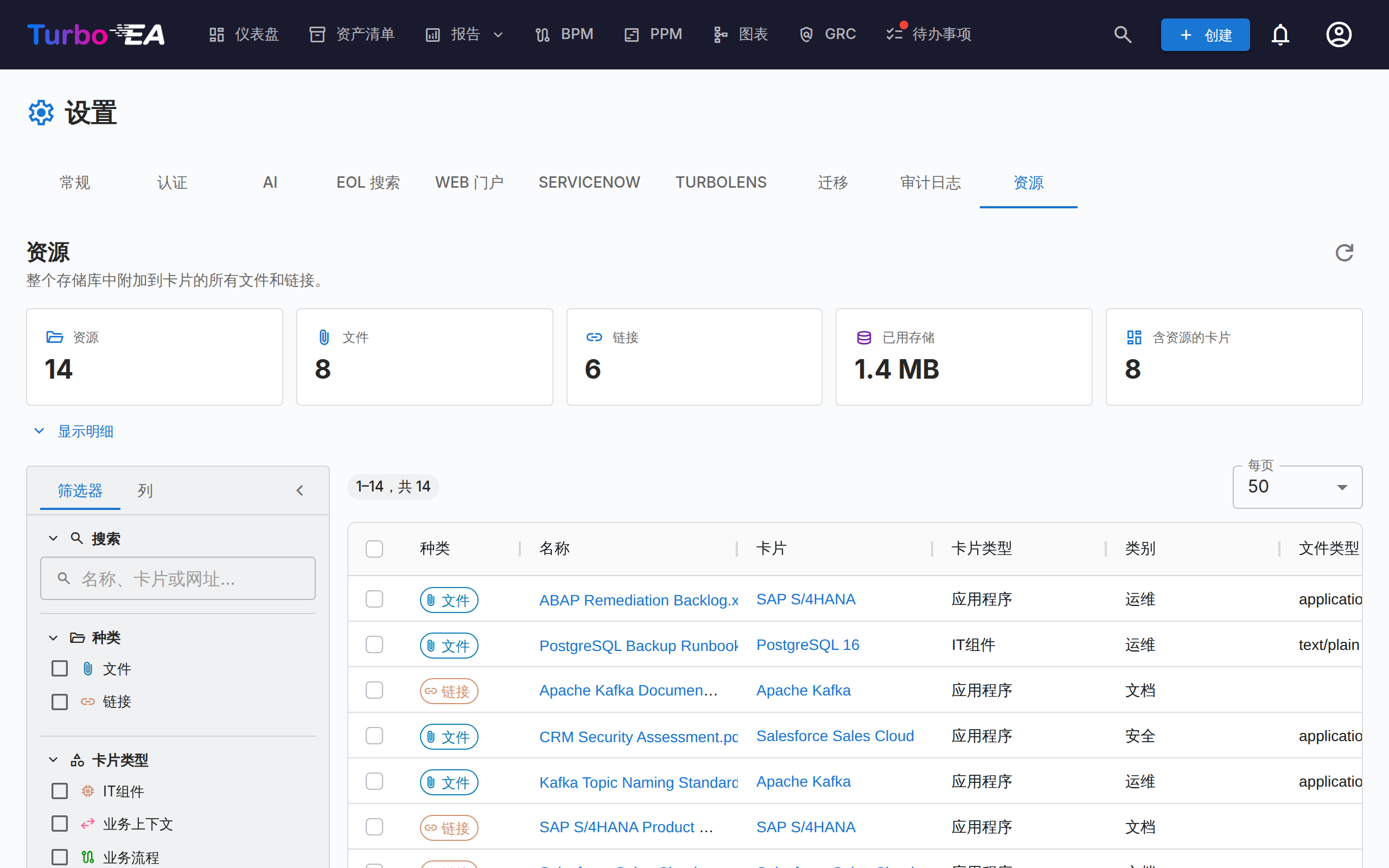Check the IT组件 card type checkbox

[60, 791]
